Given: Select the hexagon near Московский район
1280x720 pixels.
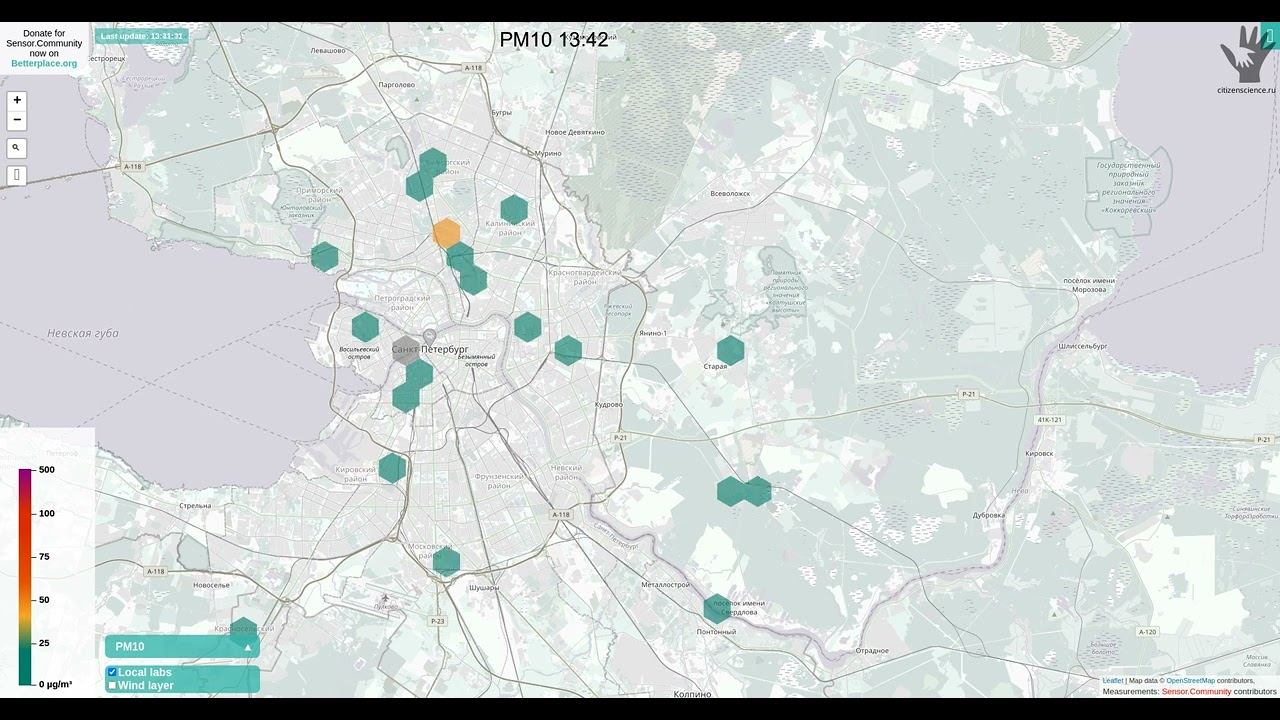Looking at the screenshot, I should point(447,562).
